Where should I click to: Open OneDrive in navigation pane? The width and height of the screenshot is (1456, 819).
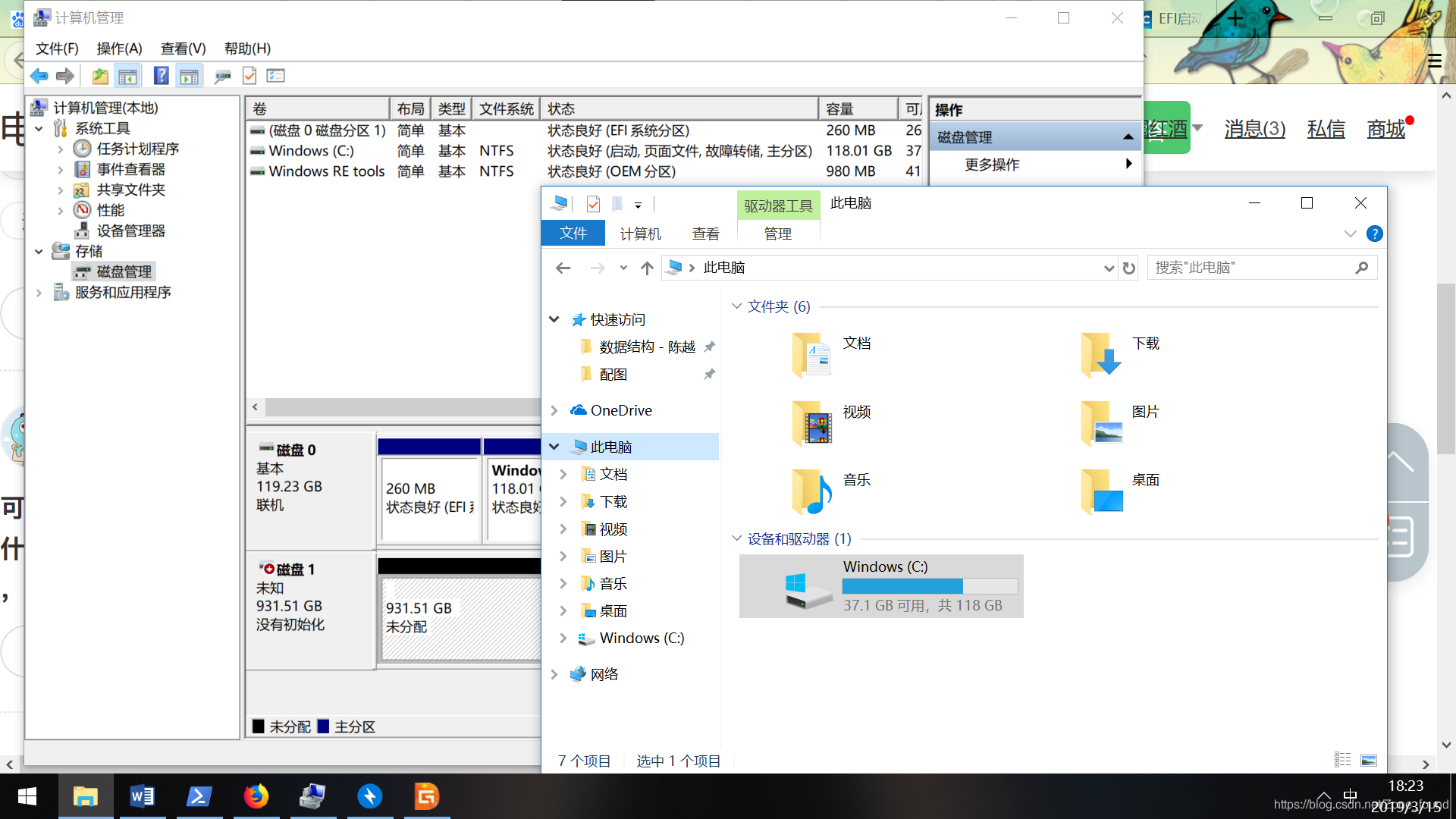click(x=620, y=410)
